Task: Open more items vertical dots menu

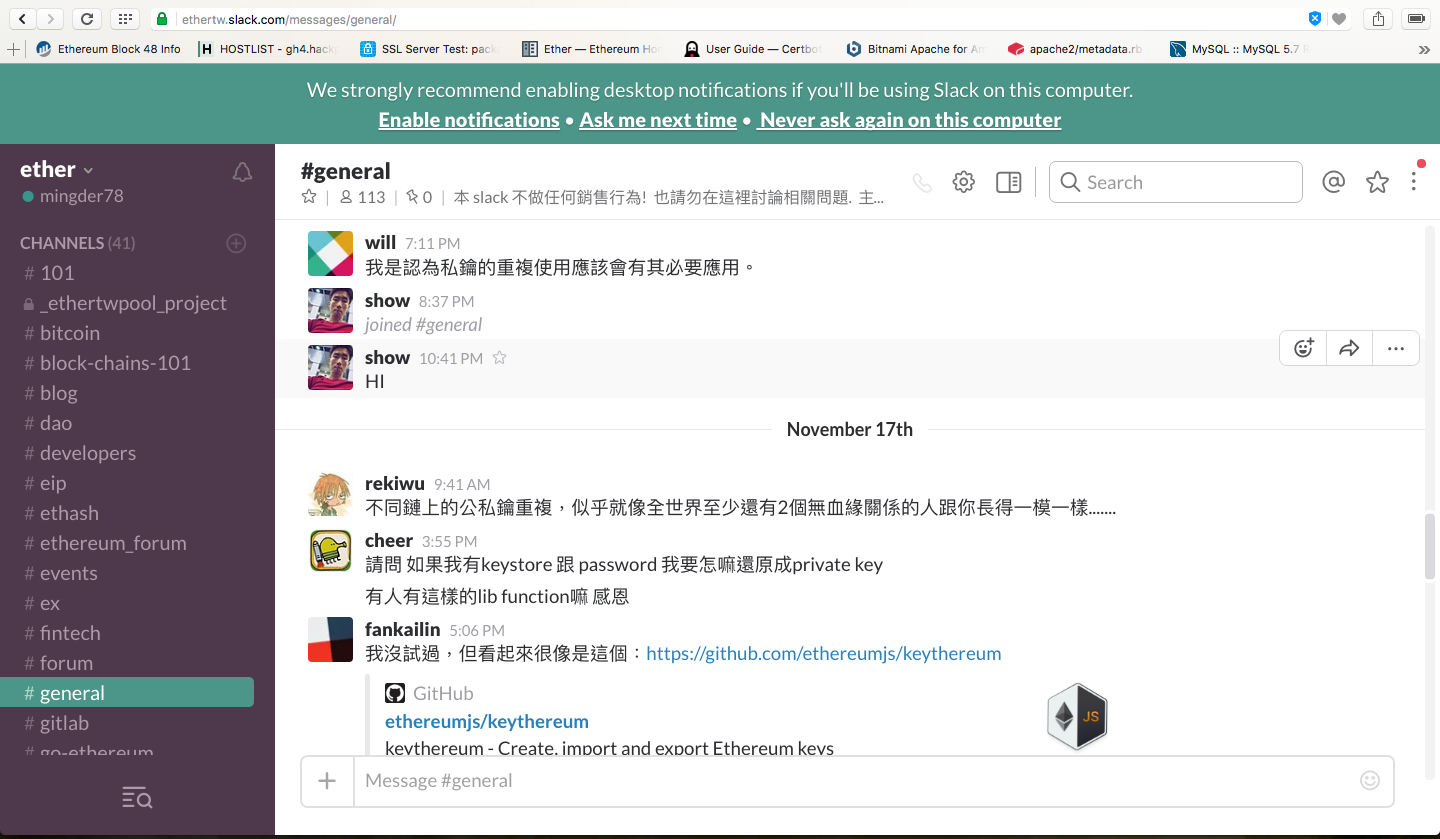Action: (x=1413, y=181)
